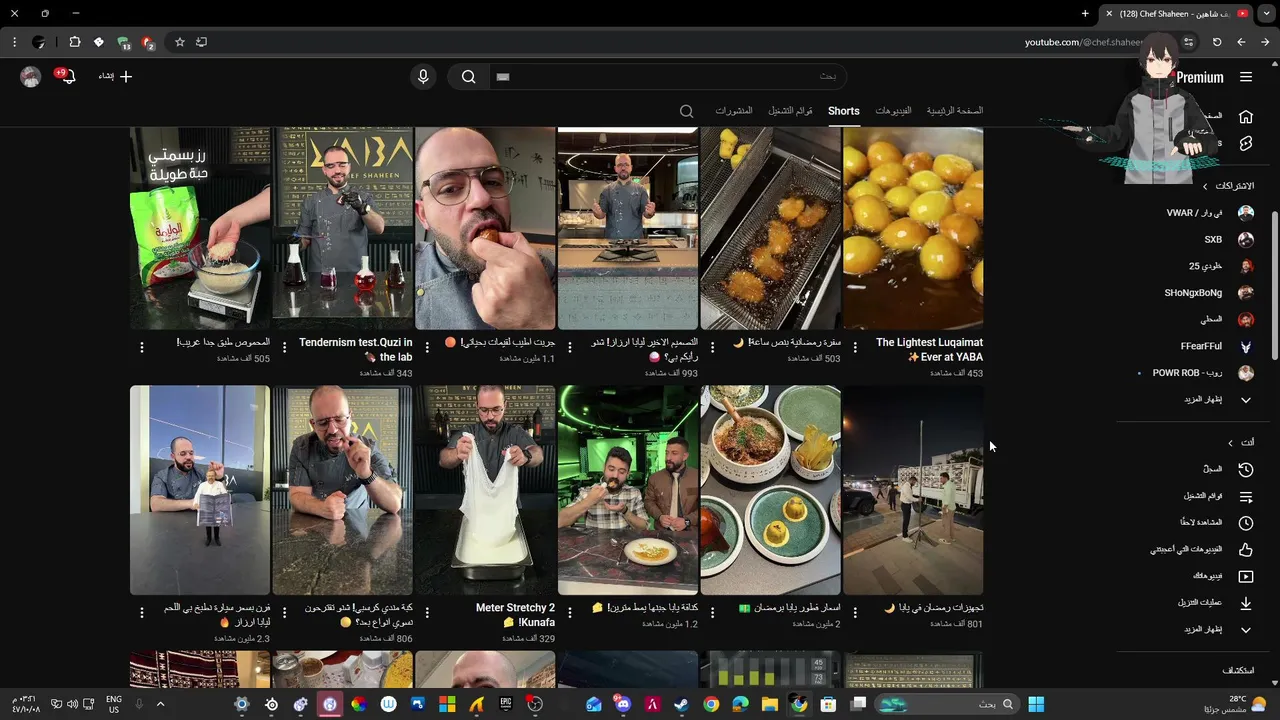This screenshot has width=1280, height=720.
Task: Open the Your videos icon in sidebar
Action: 1246,576
